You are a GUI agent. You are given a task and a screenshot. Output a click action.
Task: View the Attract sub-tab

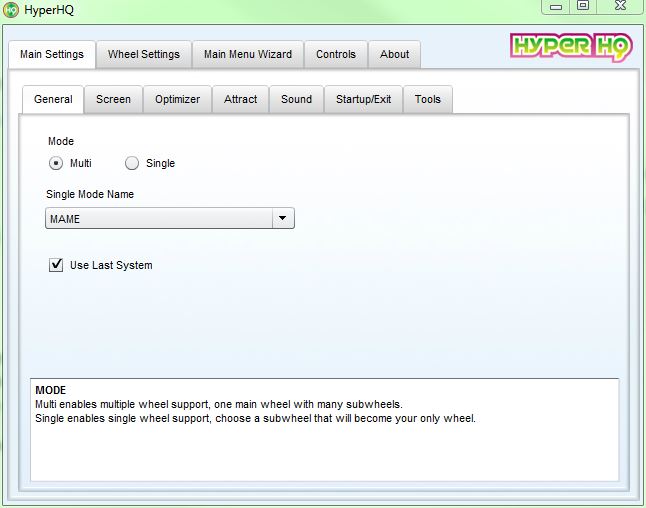pyautogui.click(x=240, y=99)
